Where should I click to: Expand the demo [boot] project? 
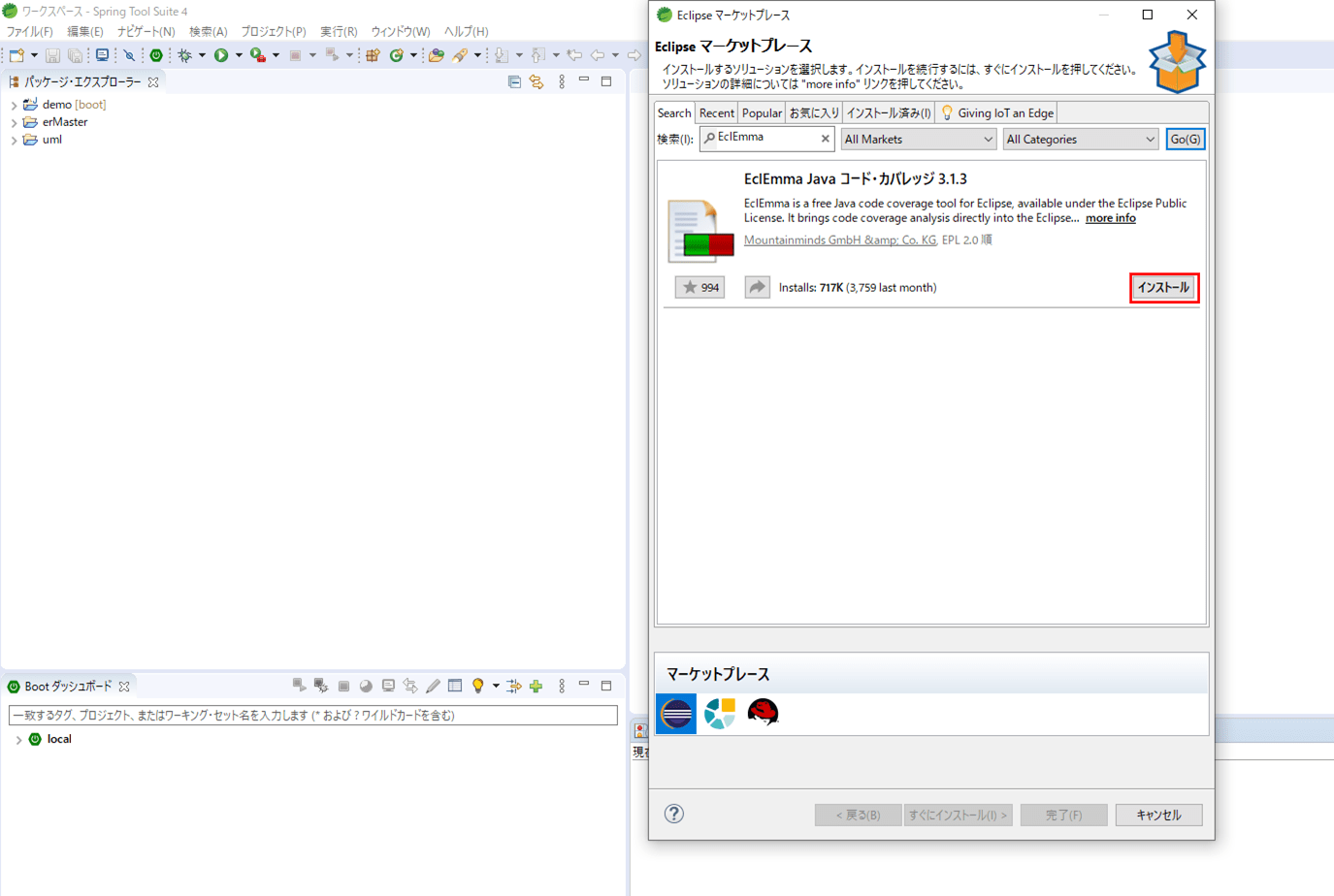14,105
